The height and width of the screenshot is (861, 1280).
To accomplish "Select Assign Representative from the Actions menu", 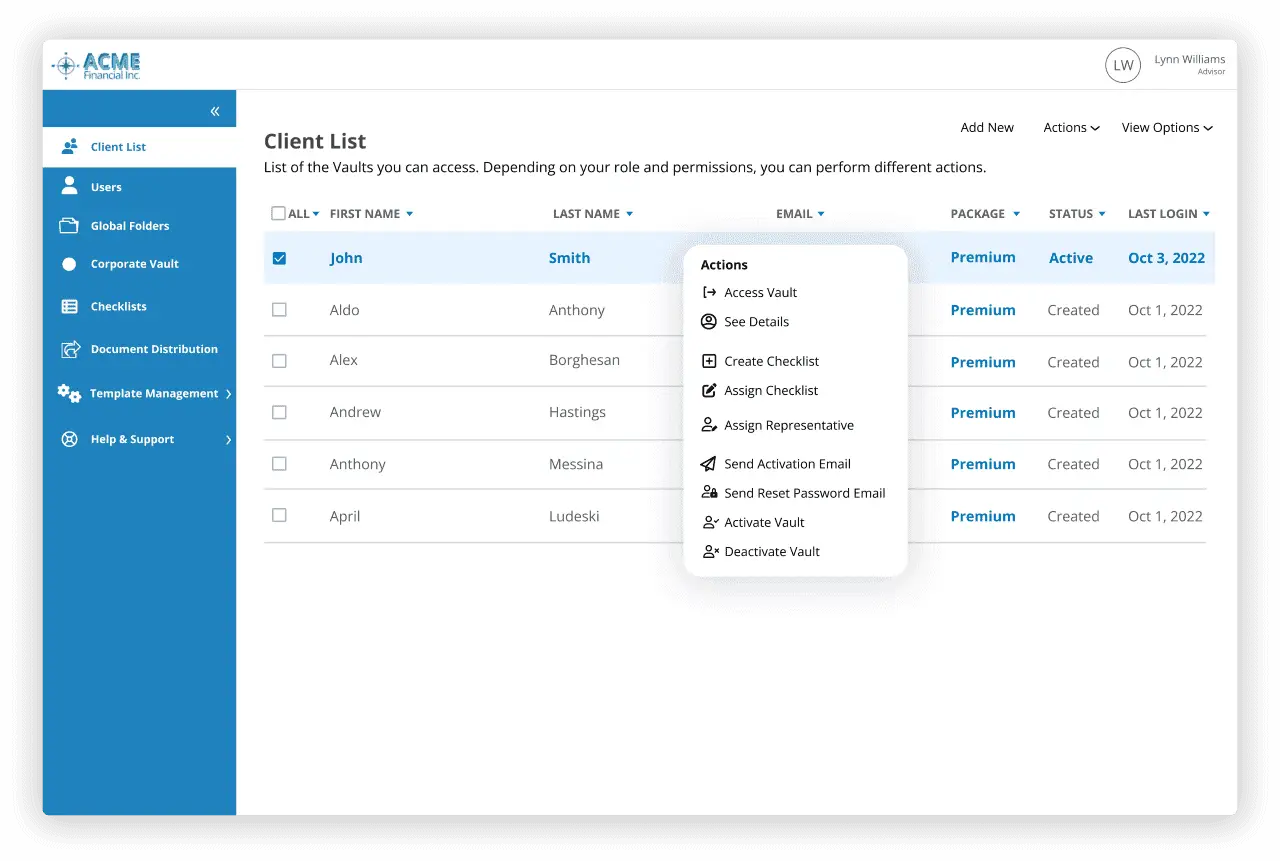I will 789,424.
